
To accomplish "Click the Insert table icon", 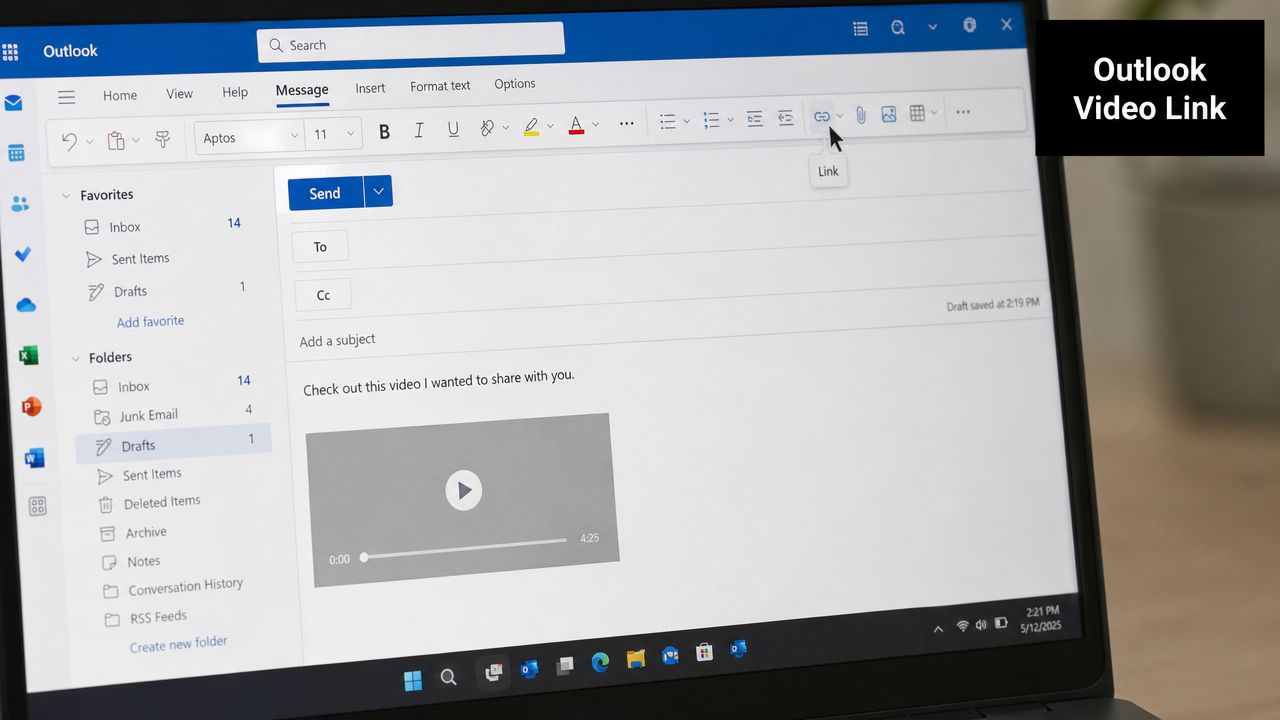I will (917, 113).
